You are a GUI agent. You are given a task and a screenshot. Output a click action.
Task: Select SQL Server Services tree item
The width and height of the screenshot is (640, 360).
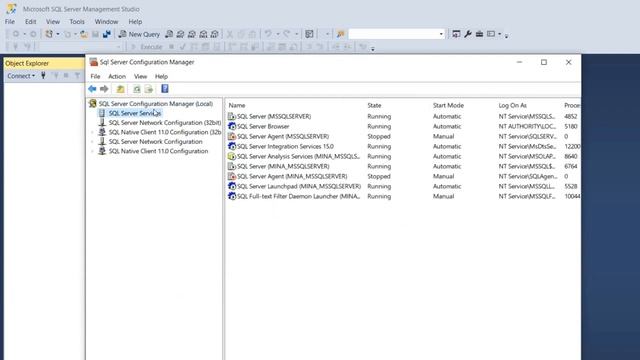(135, 113)
